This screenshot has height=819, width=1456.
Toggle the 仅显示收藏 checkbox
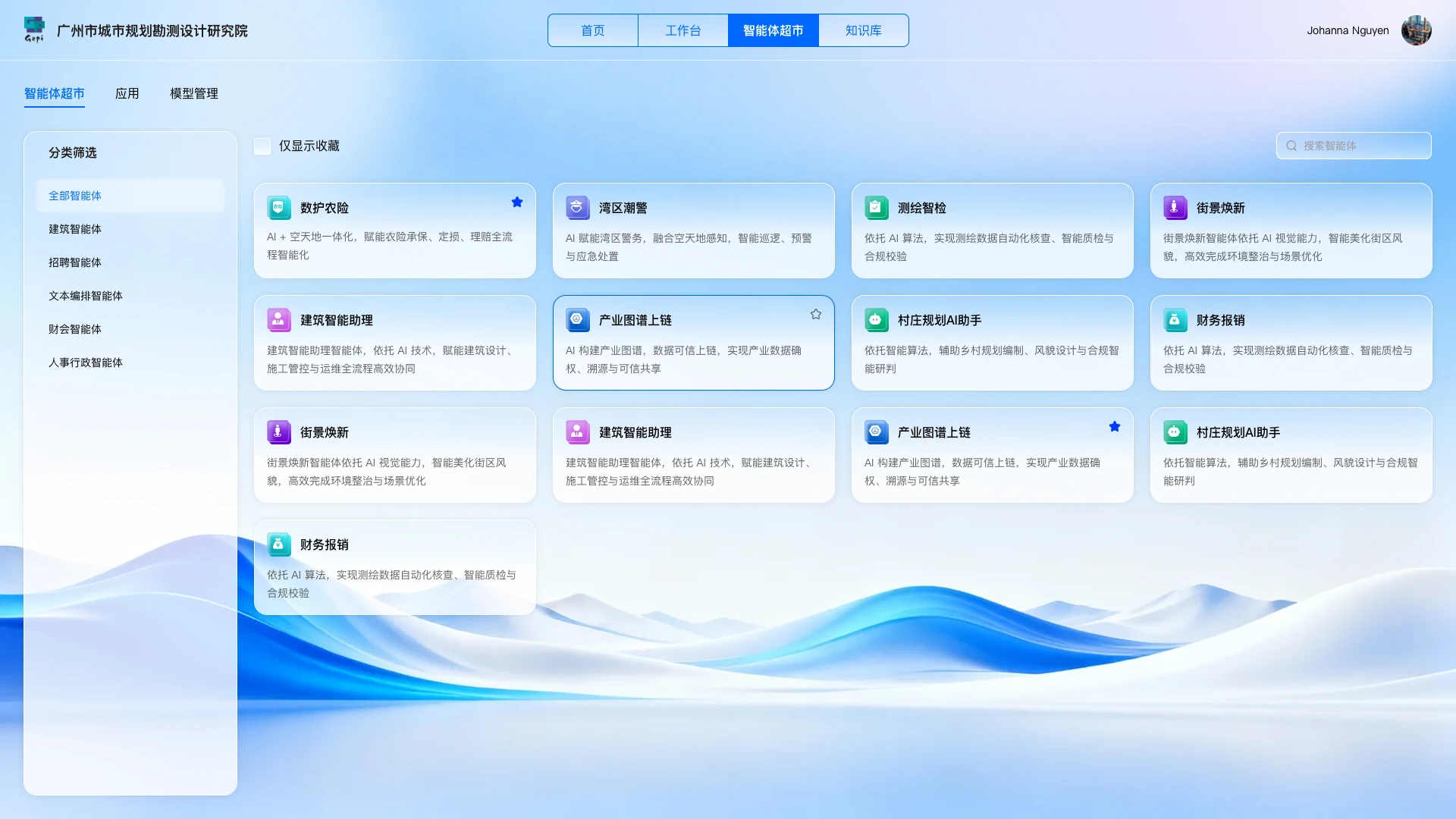coord(262,146)
